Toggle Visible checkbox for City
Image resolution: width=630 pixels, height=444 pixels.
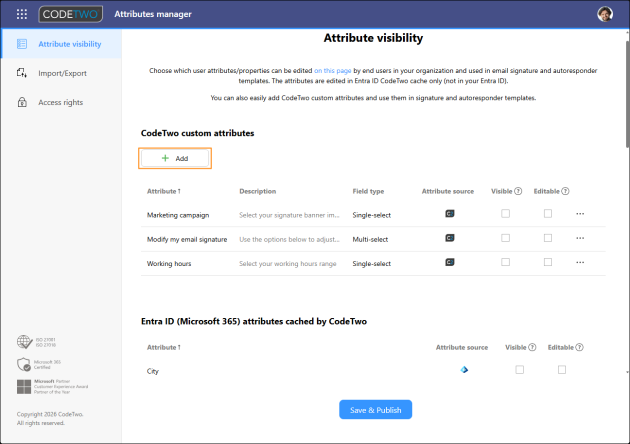pos(520,370)
